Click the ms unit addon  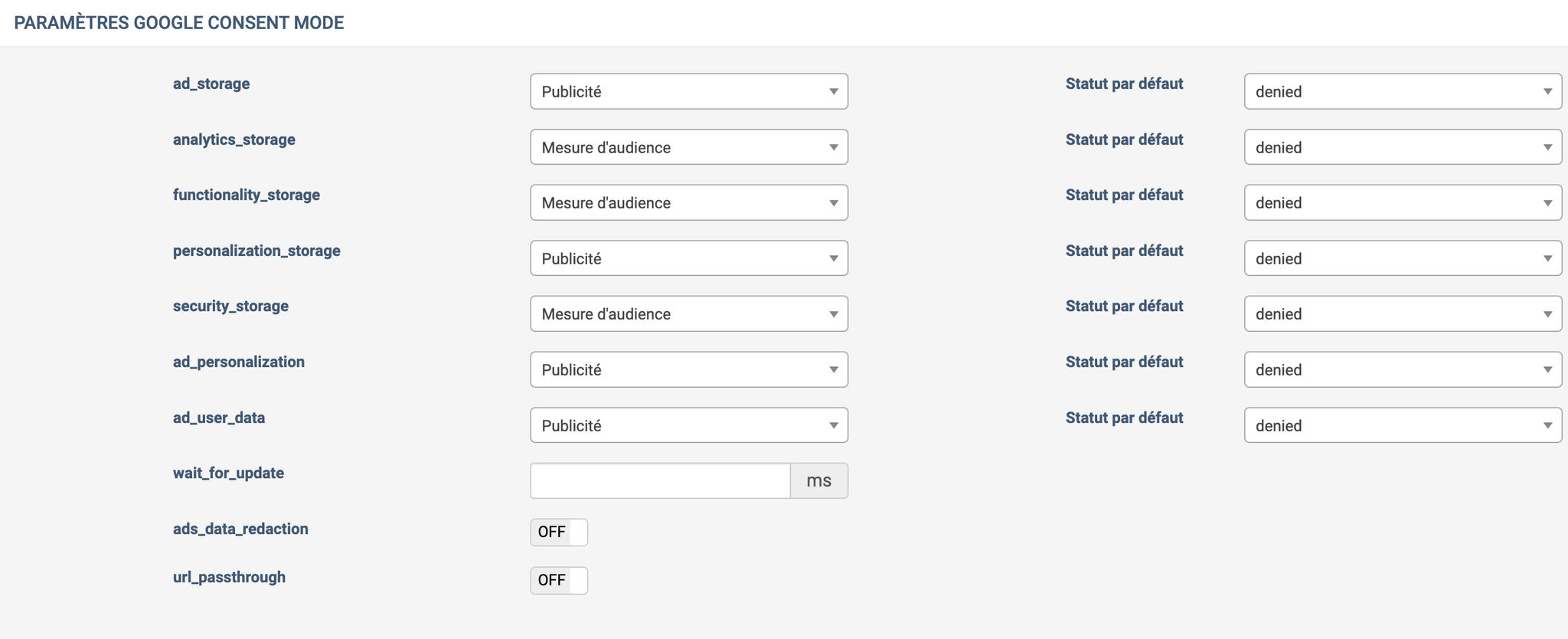(x=819, y=480)
